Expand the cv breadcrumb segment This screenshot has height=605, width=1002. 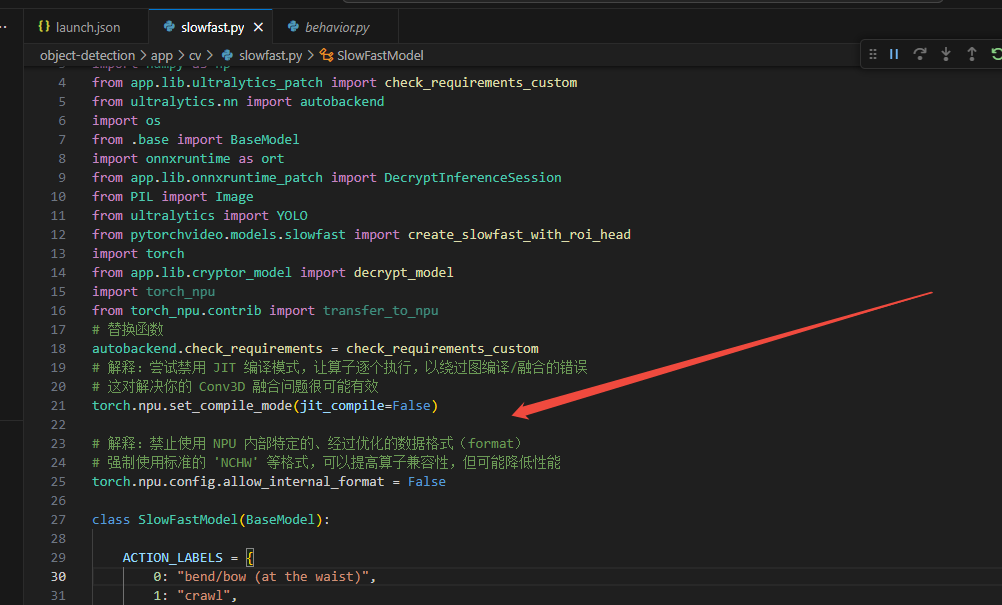[x=196, y=55]
